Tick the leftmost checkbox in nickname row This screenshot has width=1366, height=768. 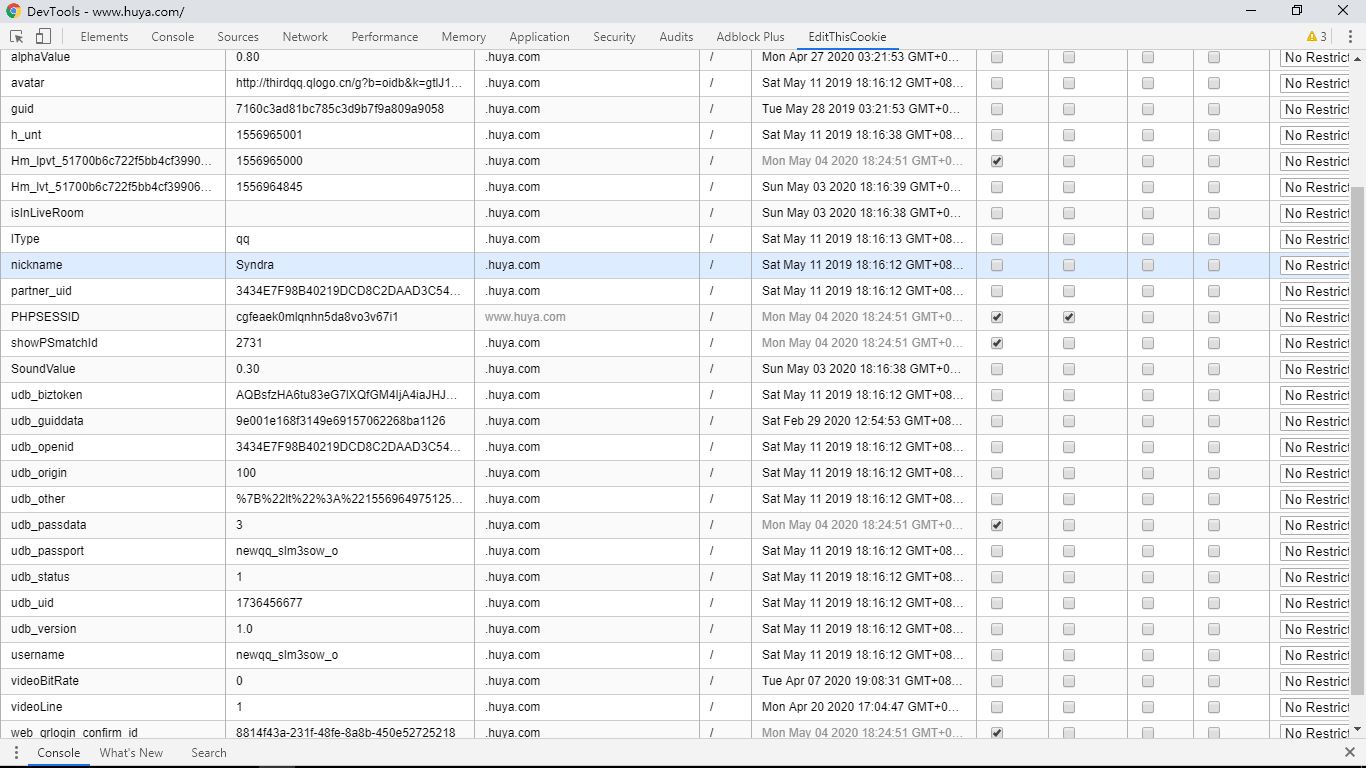[x=996, y=265]
